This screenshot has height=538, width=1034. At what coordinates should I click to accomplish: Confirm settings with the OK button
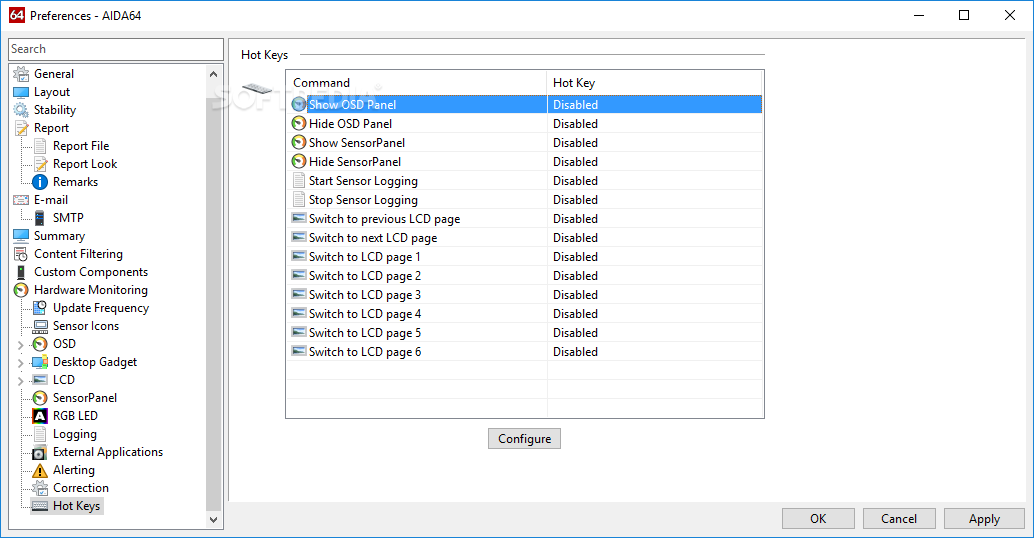click(x=818, y=519)
